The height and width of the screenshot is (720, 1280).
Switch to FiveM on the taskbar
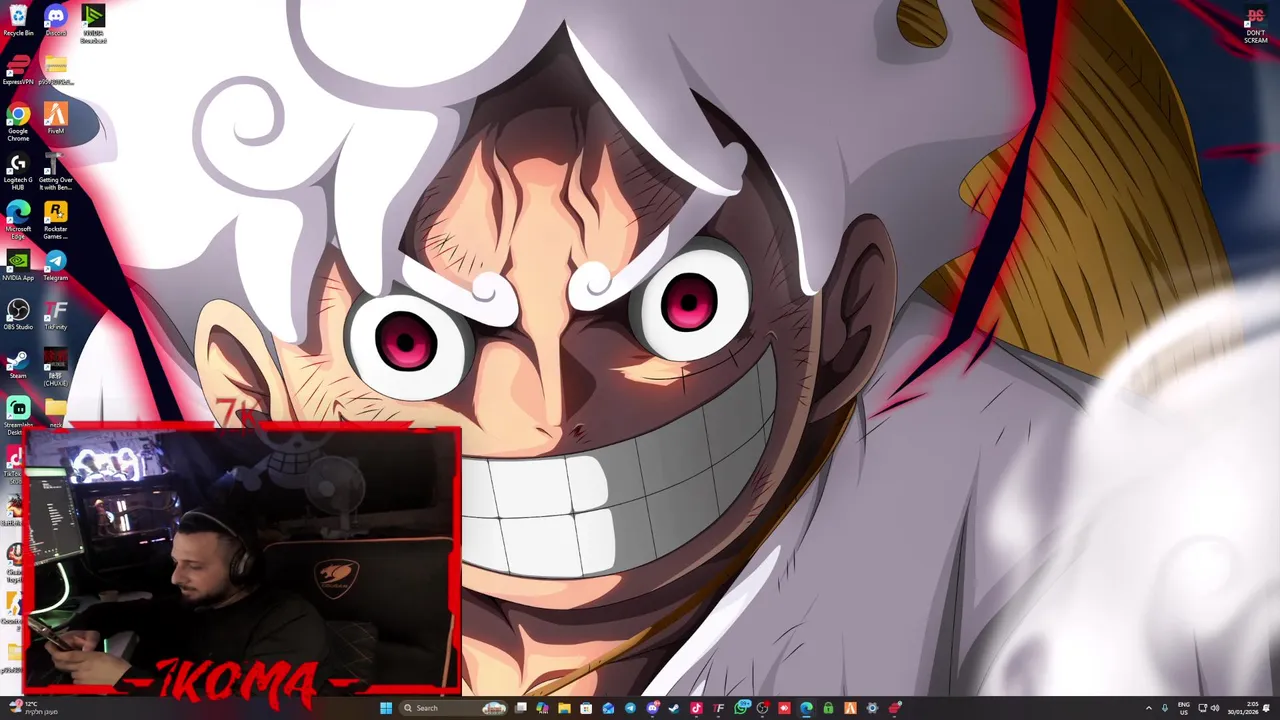[850, 708]
